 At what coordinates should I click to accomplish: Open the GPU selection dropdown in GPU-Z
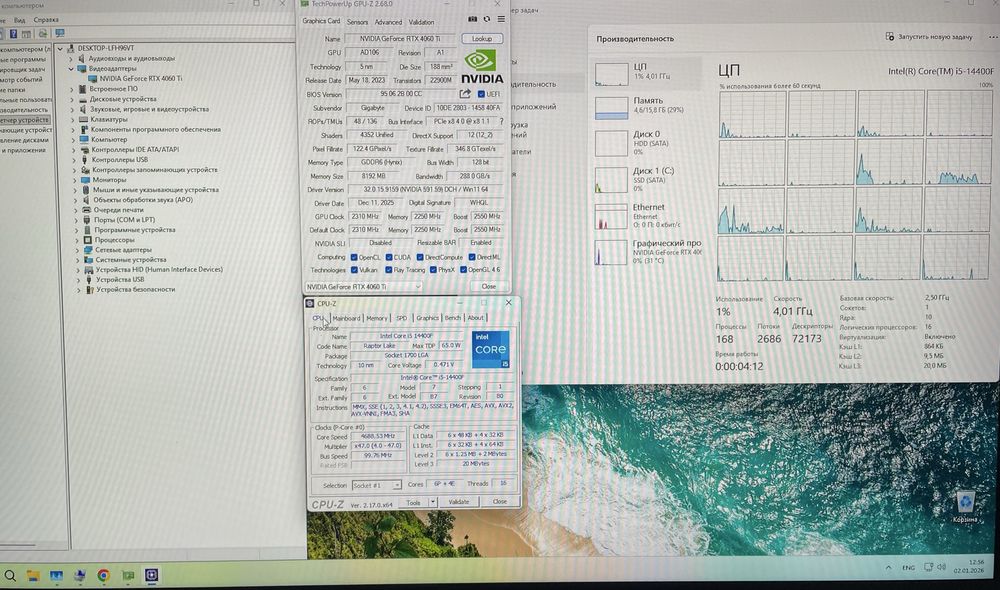[364, 286]
